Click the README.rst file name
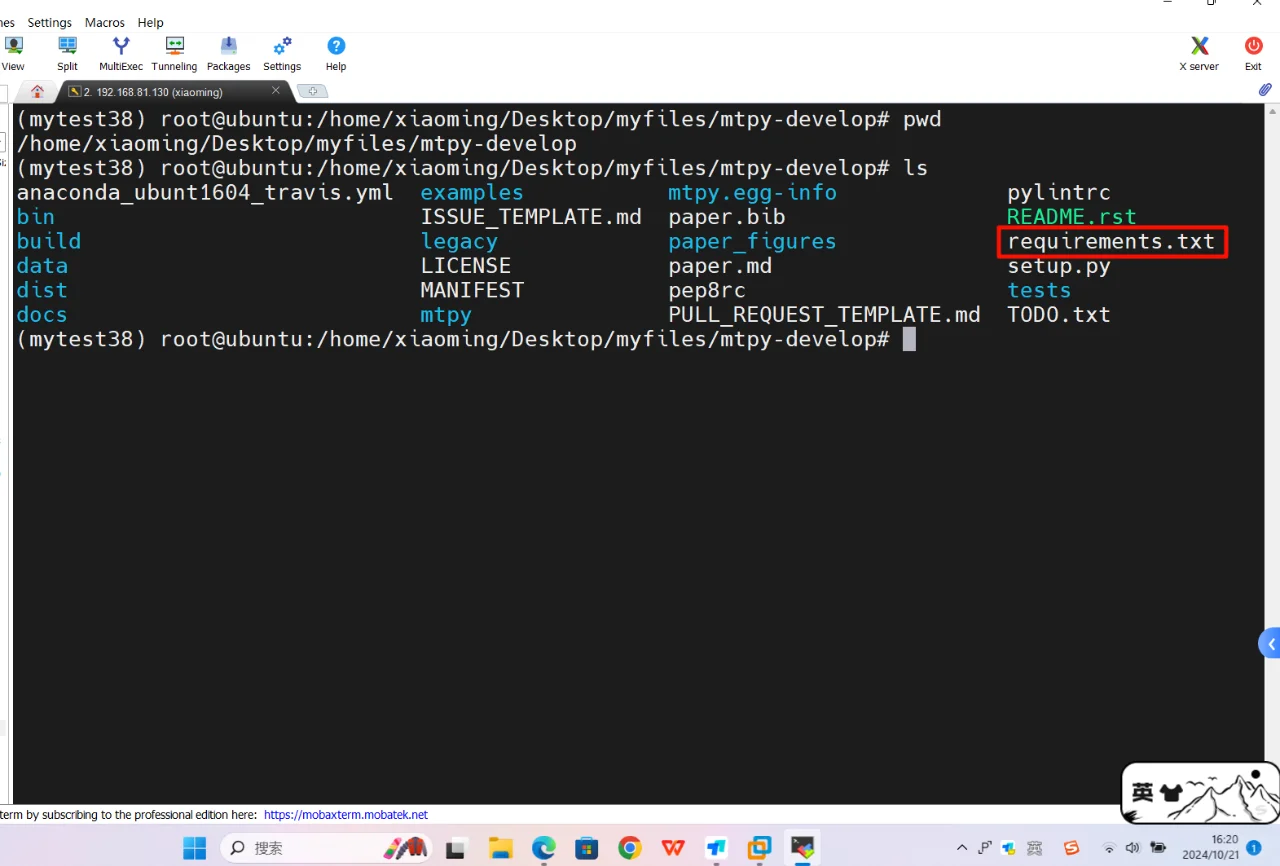 point(1072,217)
